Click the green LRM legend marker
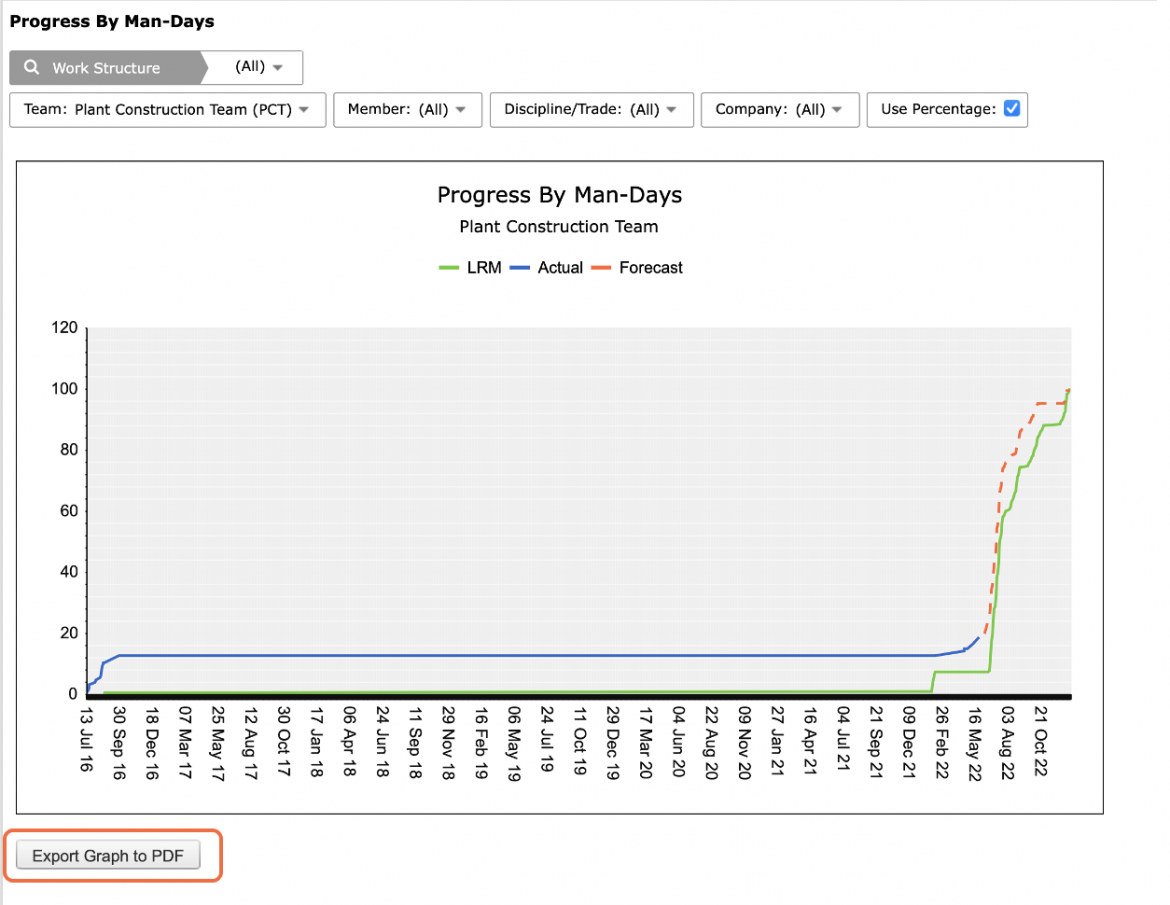This screenshot has width=1170, height=905. click(x=448, y=268)
